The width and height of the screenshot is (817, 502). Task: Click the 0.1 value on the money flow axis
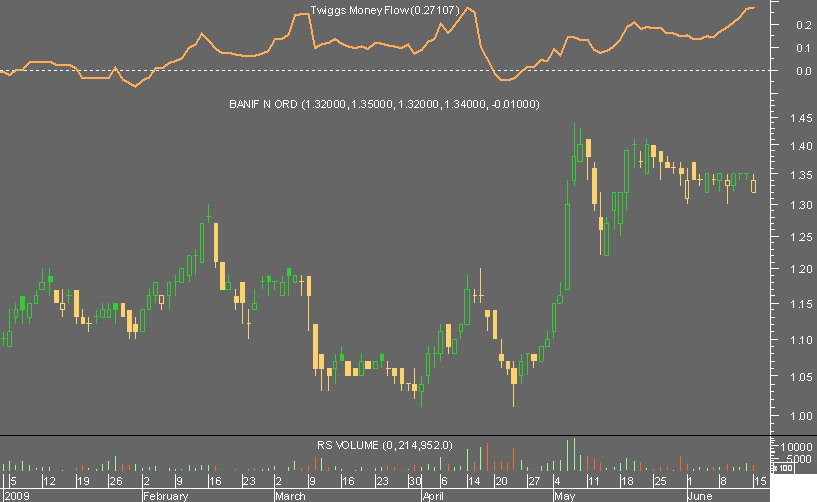[x=803, y=48]
